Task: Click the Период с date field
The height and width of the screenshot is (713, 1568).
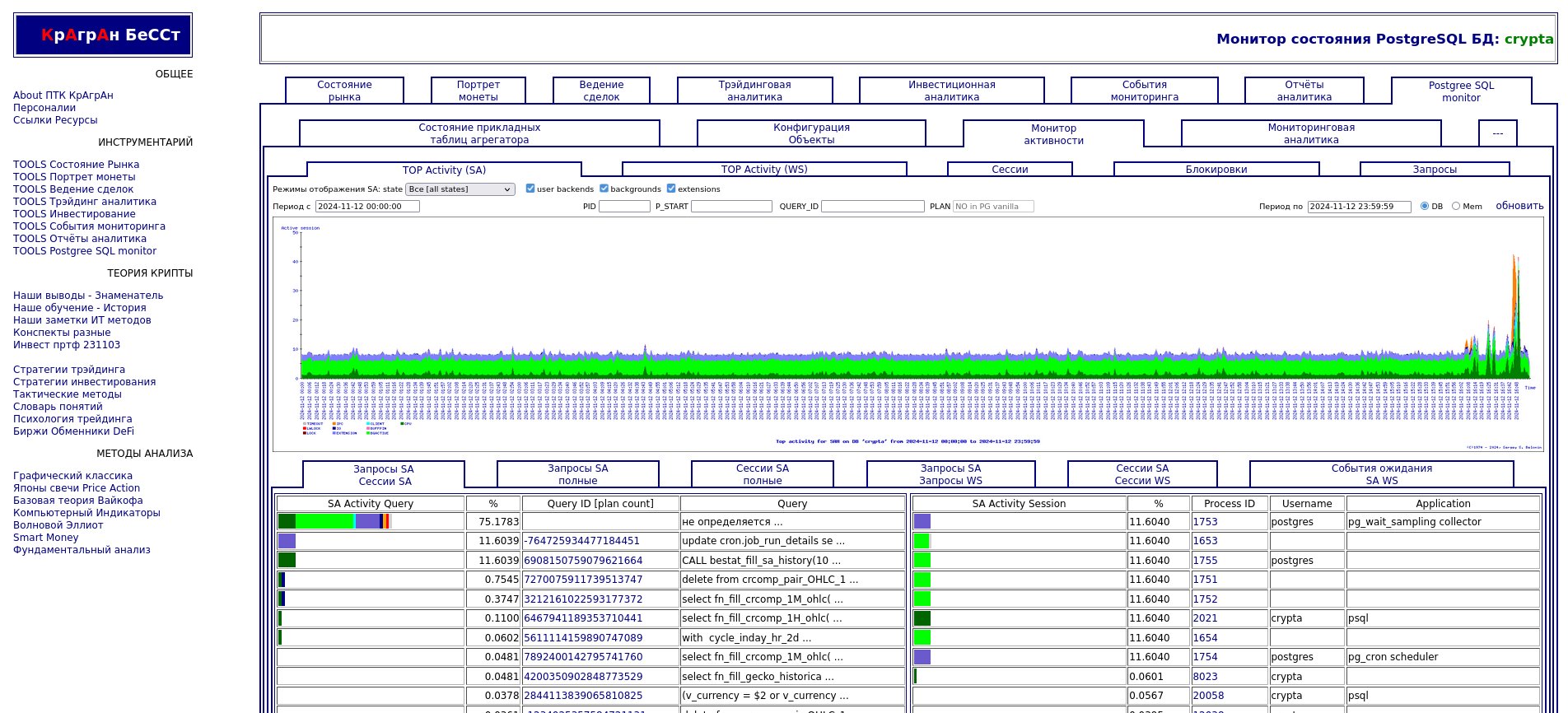Action: point(366,207)
